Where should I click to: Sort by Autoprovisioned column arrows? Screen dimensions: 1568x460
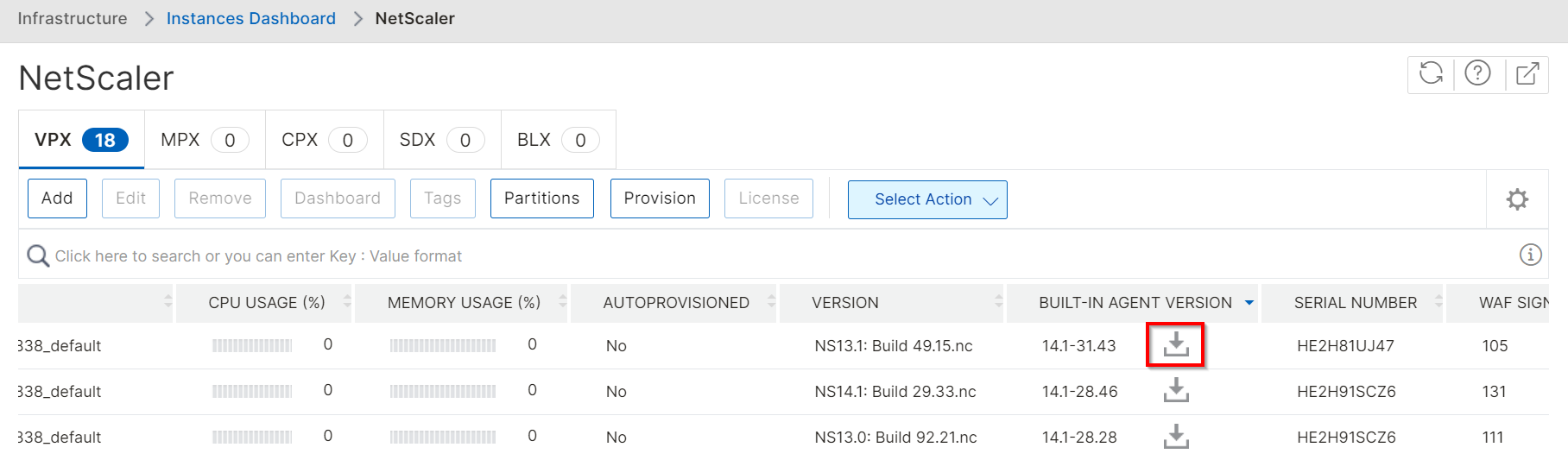tap(771, 301)
